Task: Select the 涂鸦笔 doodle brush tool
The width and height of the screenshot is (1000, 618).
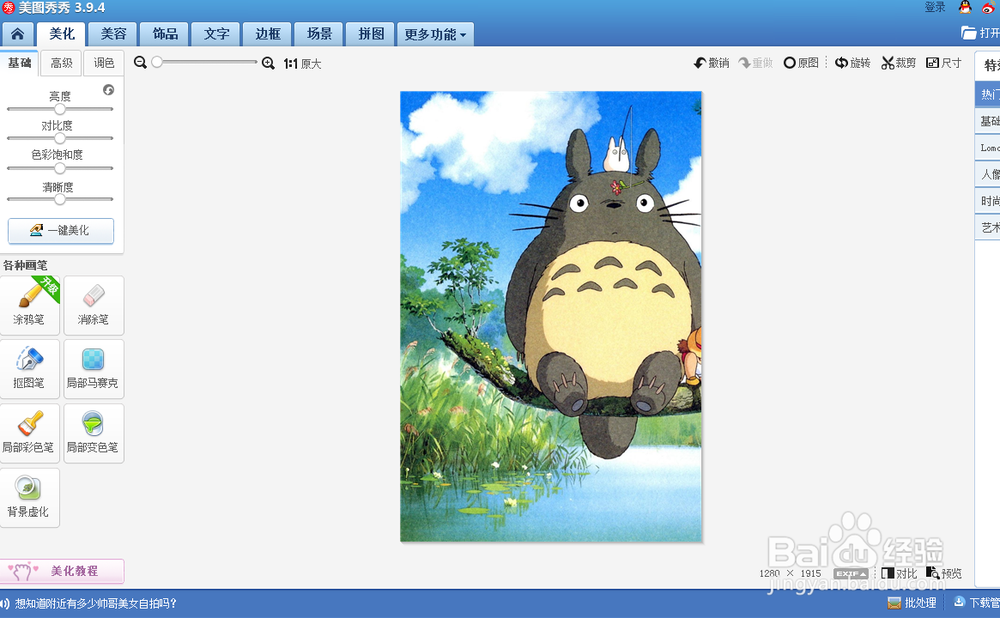Action: pos(29,305)
